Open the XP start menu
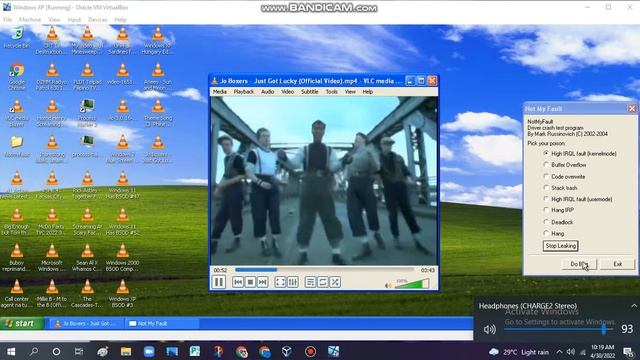640x360 pixels. pos(22,323)
